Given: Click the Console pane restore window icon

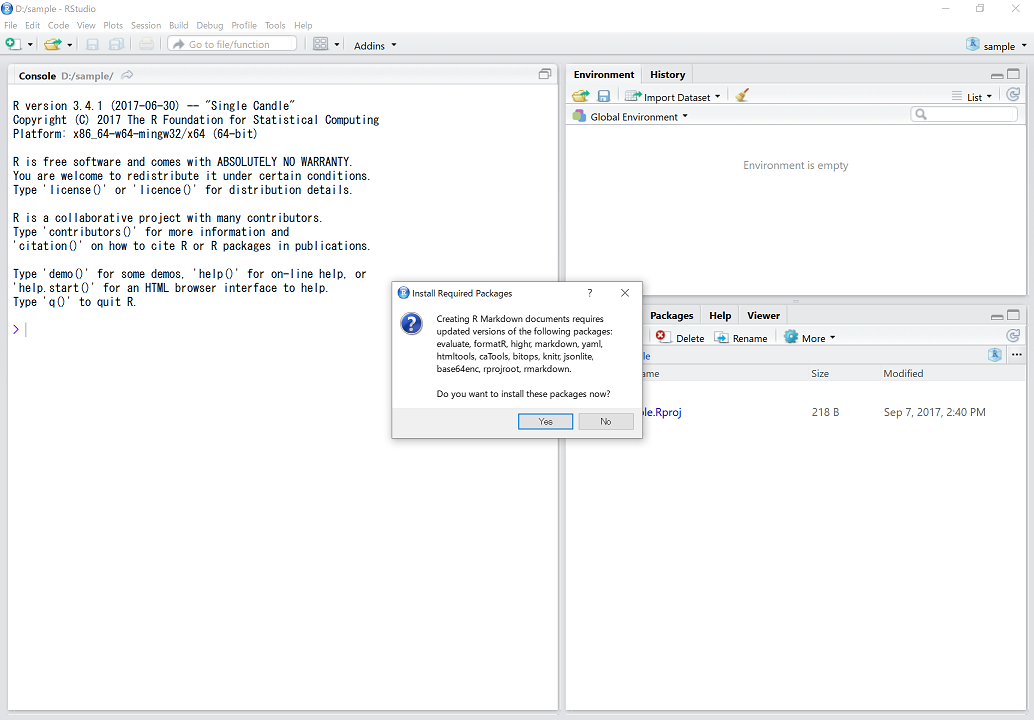Looking at the screenshot, I should [545, 74].
